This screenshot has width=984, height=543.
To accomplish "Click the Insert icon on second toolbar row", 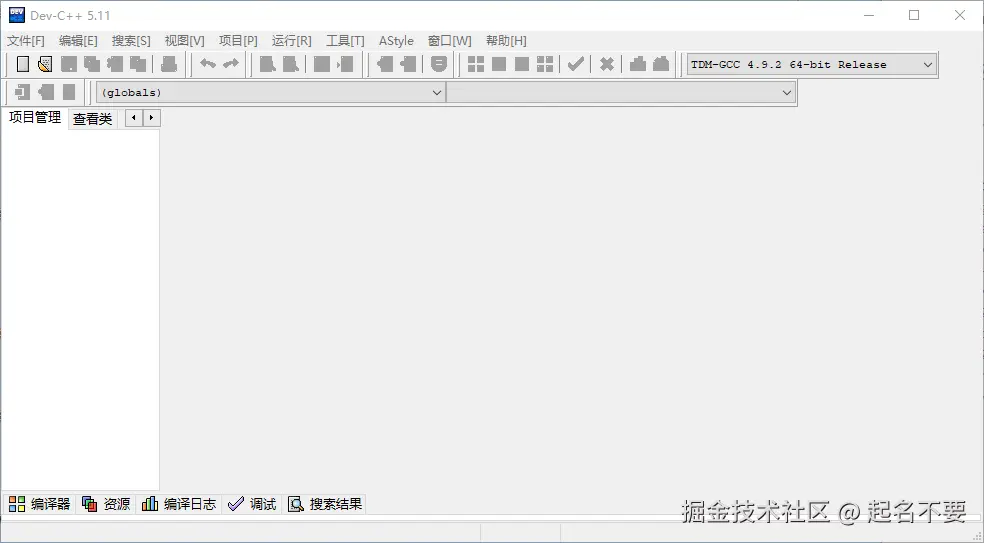I will pyautogui.click(x=23, y=92).
